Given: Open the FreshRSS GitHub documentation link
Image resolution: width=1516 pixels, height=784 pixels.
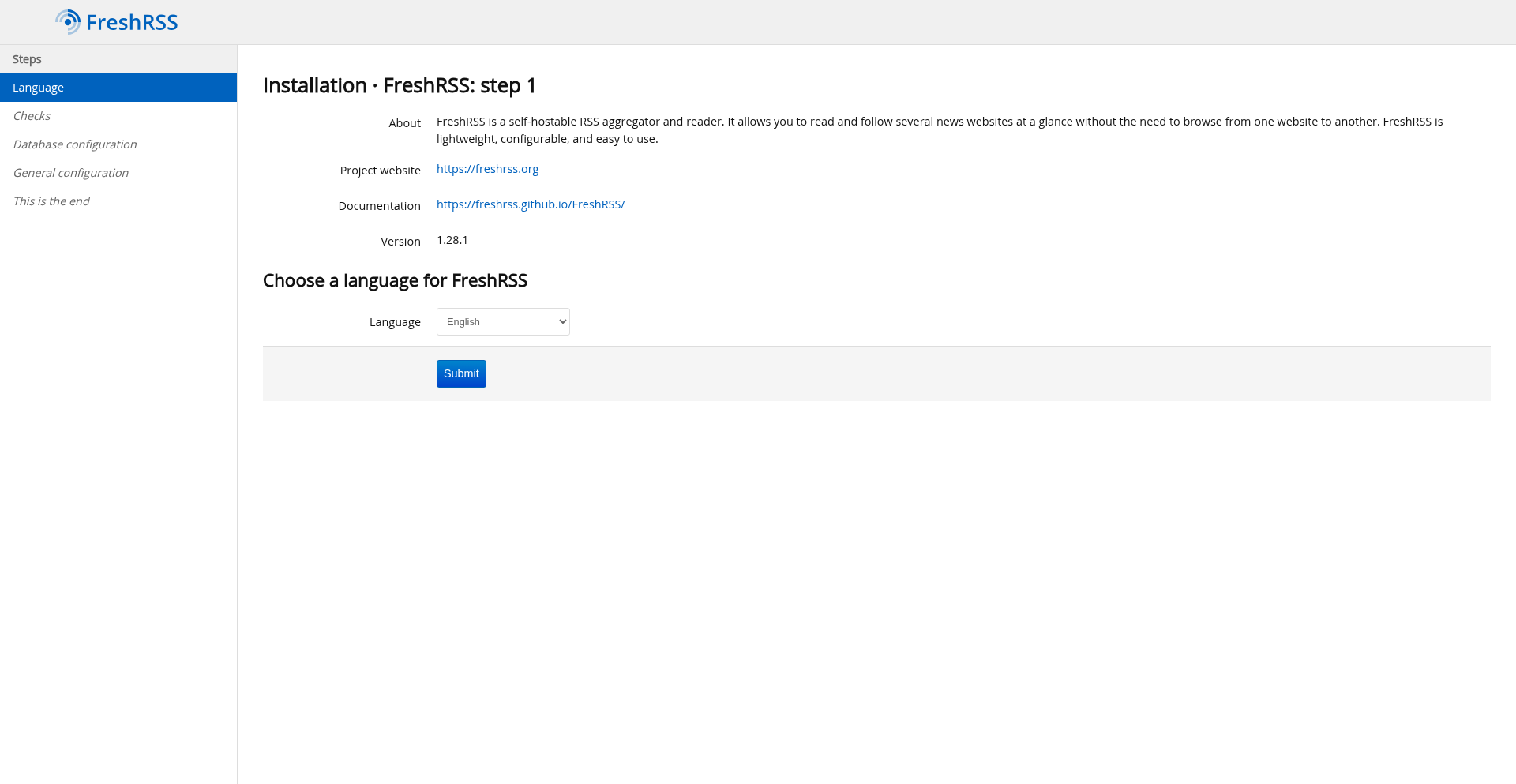Looking at the screenshot, I should pyautogui.click(x=530, y=204).
